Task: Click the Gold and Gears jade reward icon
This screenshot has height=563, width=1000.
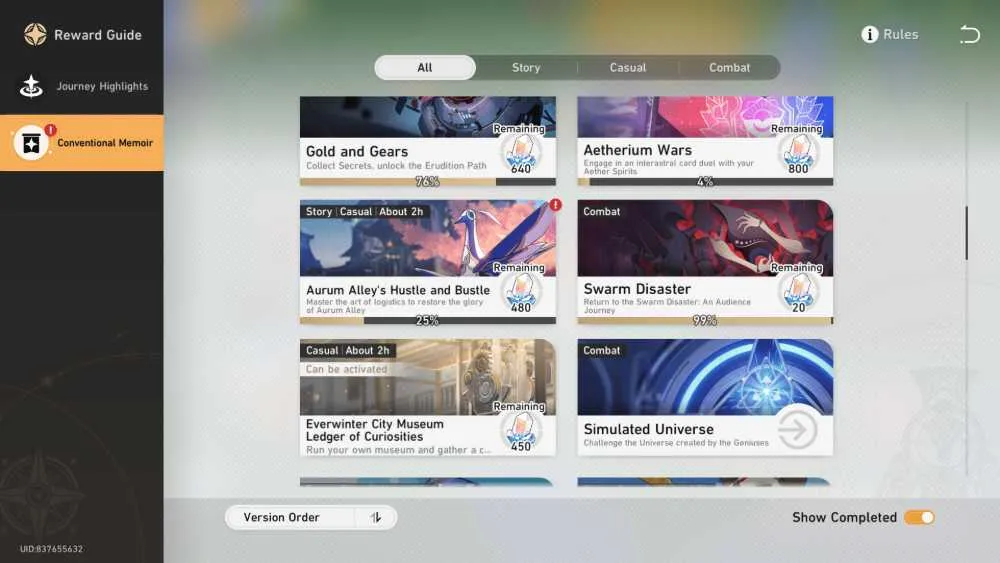Action: [x=521, y=154]
